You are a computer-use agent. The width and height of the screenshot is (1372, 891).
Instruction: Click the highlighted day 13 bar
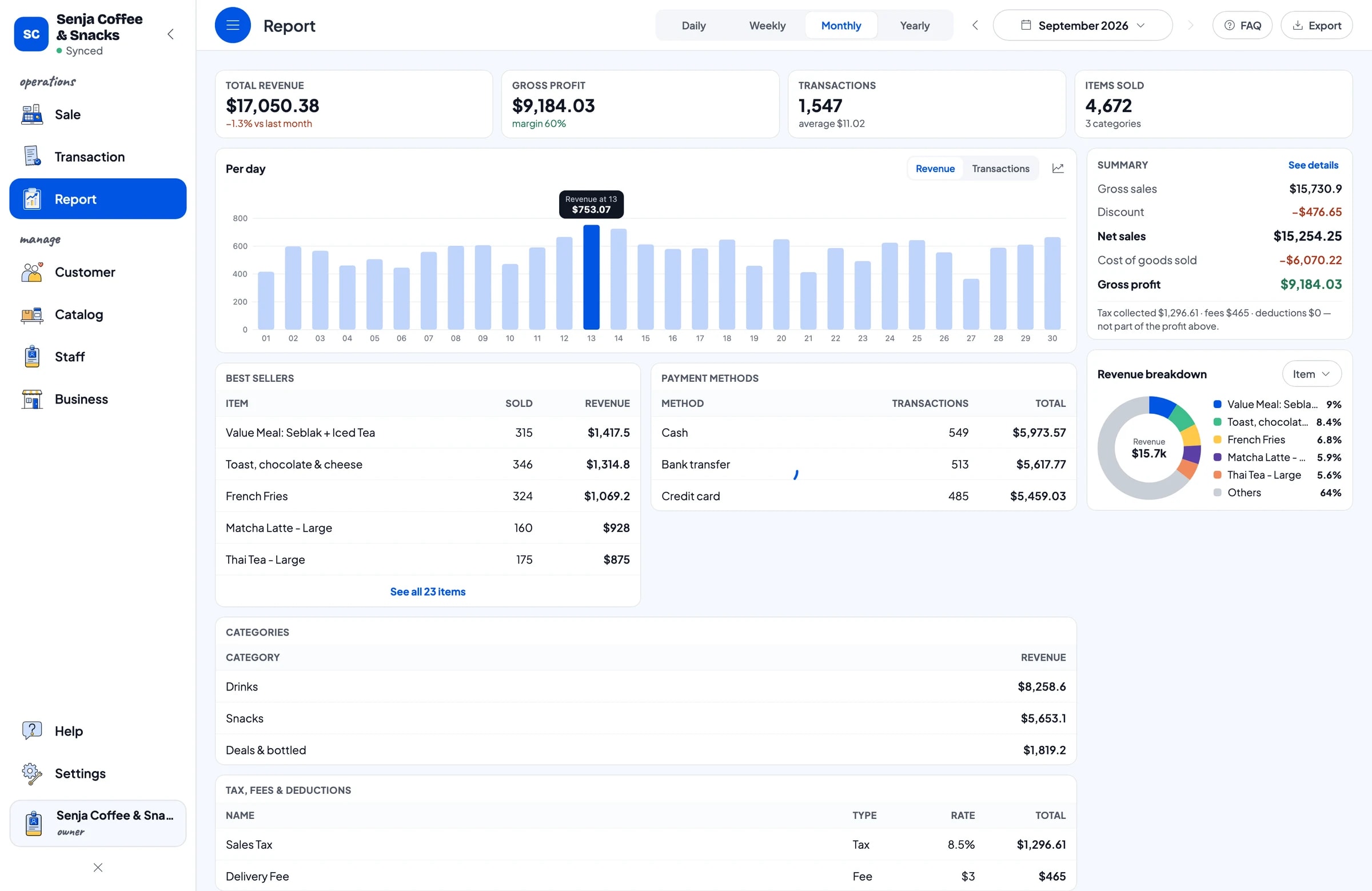point(591,277)
